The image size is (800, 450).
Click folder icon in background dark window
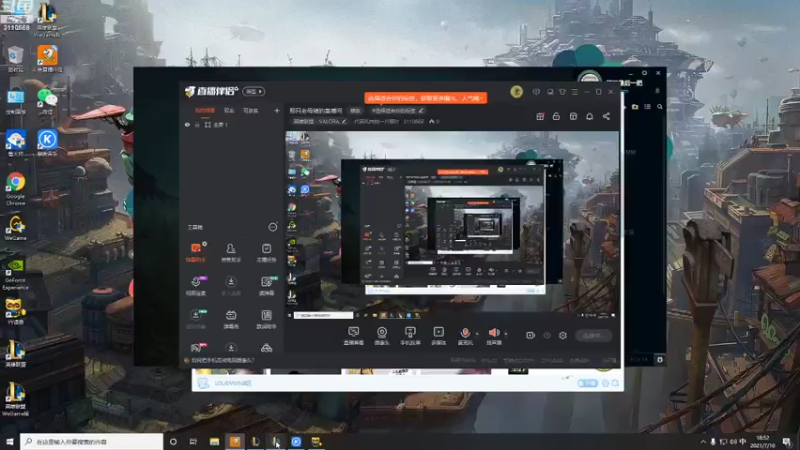635,107
